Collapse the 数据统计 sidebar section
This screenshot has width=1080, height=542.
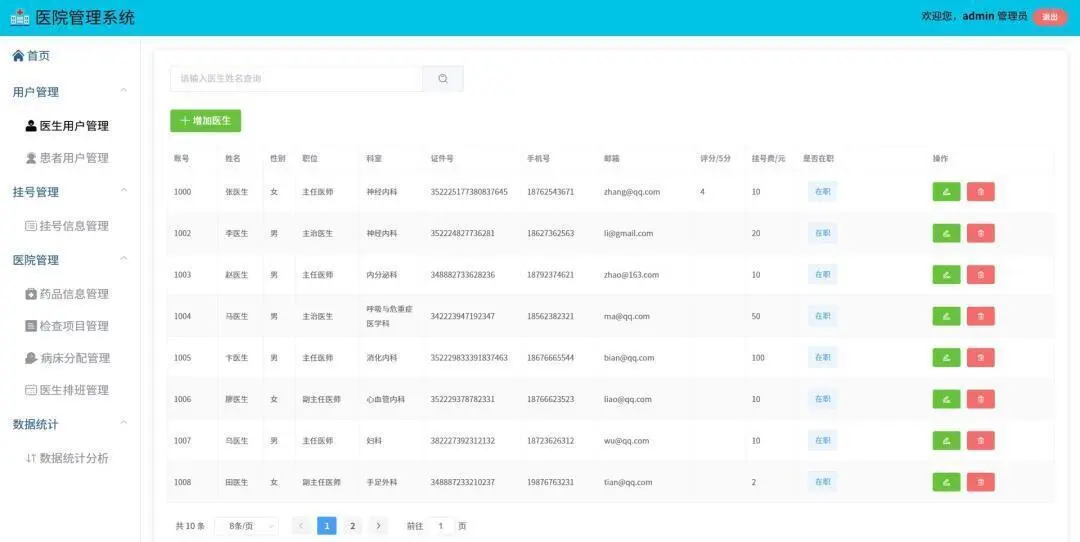coord(124,422)
